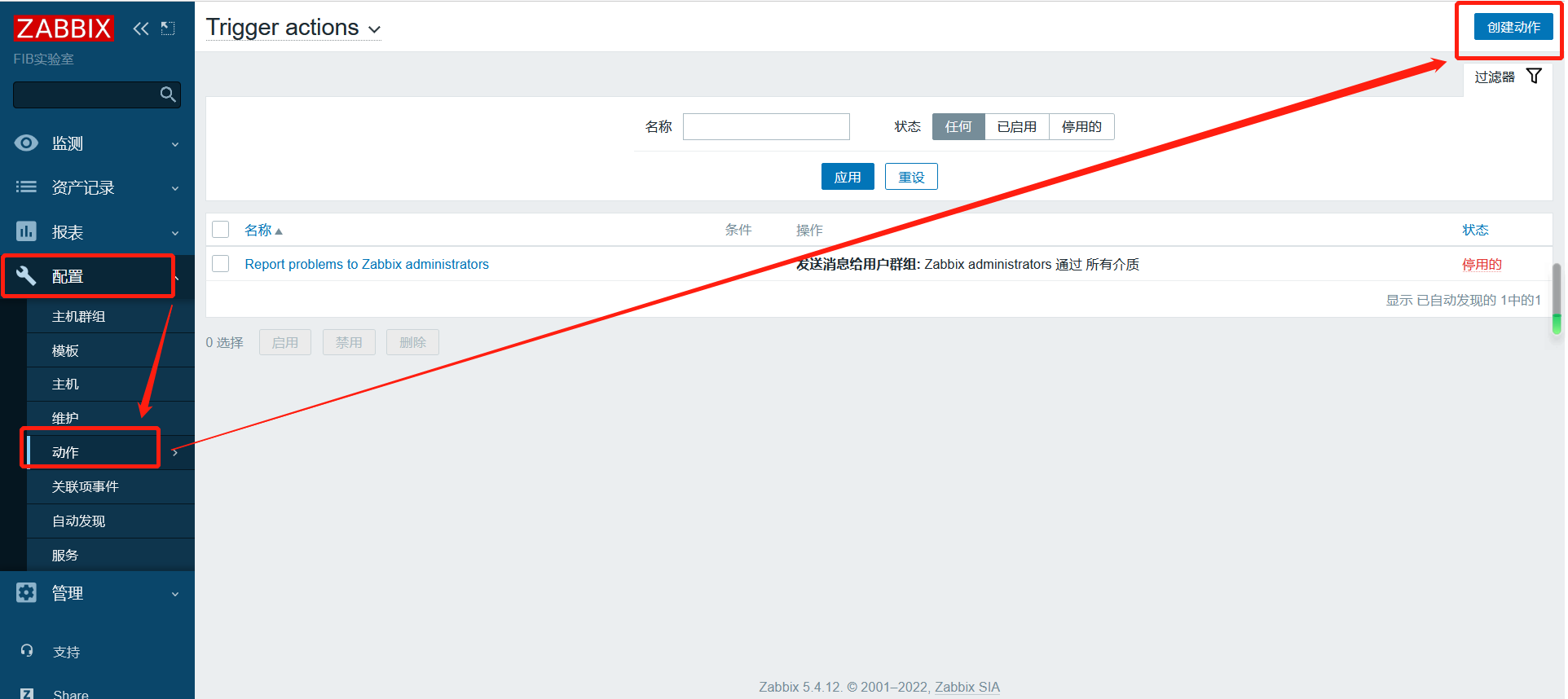The image size is (1568, 699).
Task: Click the 重设 filter button
Action: click(911, 177)
